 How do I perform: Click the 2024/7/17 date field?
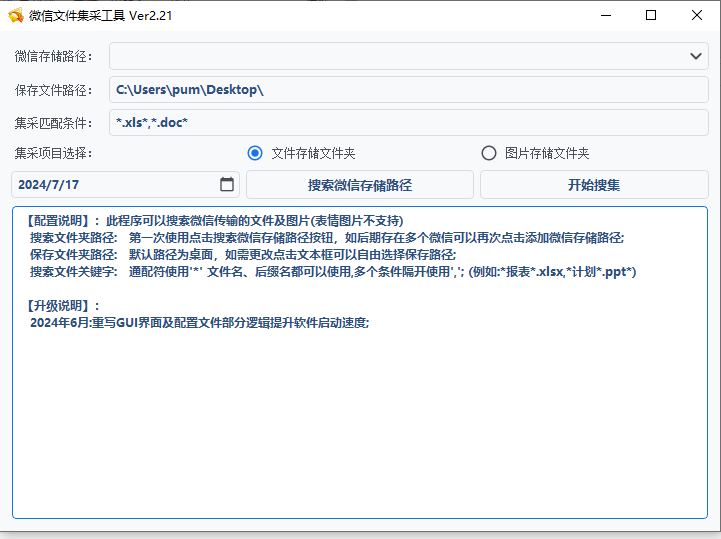tap(125, 185)
